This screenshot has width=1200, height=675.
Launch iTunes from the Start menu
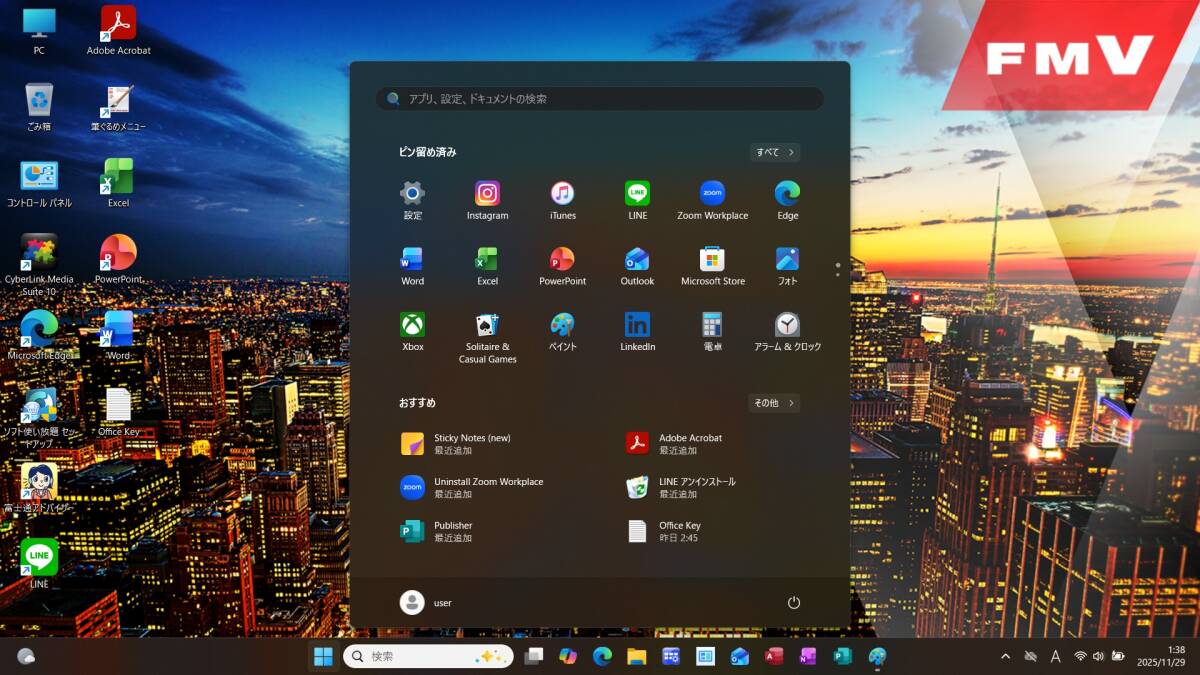(x=562, y=200)
